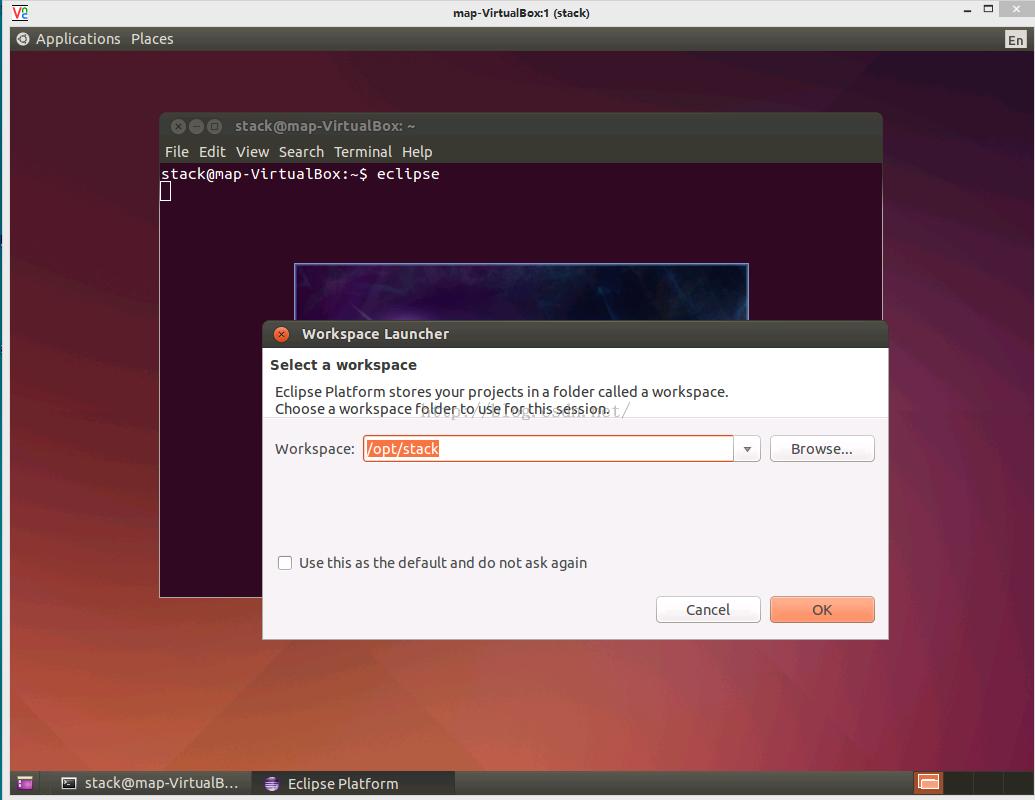This screenshot has width=1035, height=800.
Task: Open the terminal File menu
Action: (x=176, y=152)
